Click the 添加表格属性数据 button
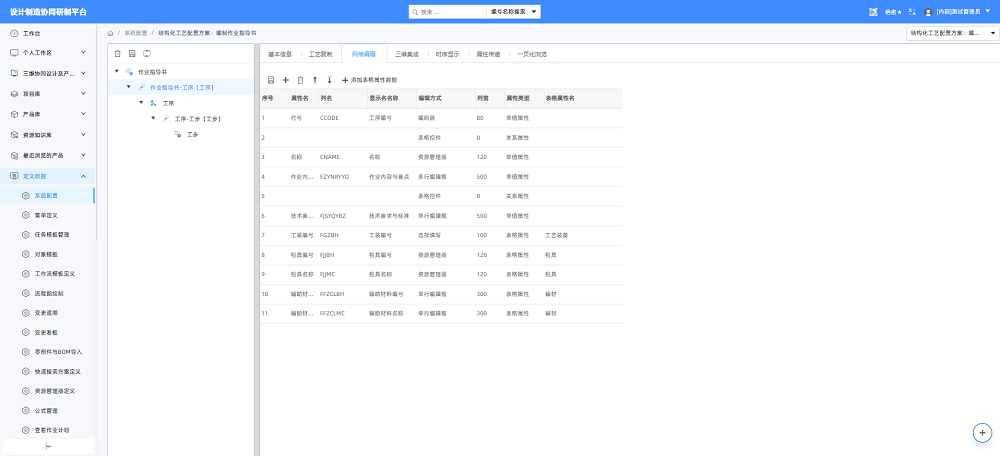Viewport: 1000px width, 456px height. pos(370,80)
